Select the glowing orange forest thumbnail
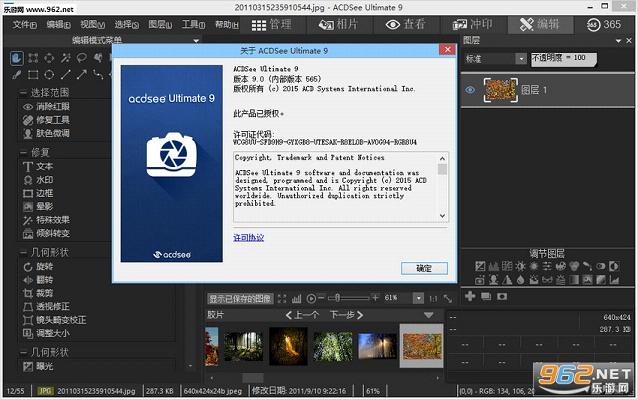 pos(288,346)
